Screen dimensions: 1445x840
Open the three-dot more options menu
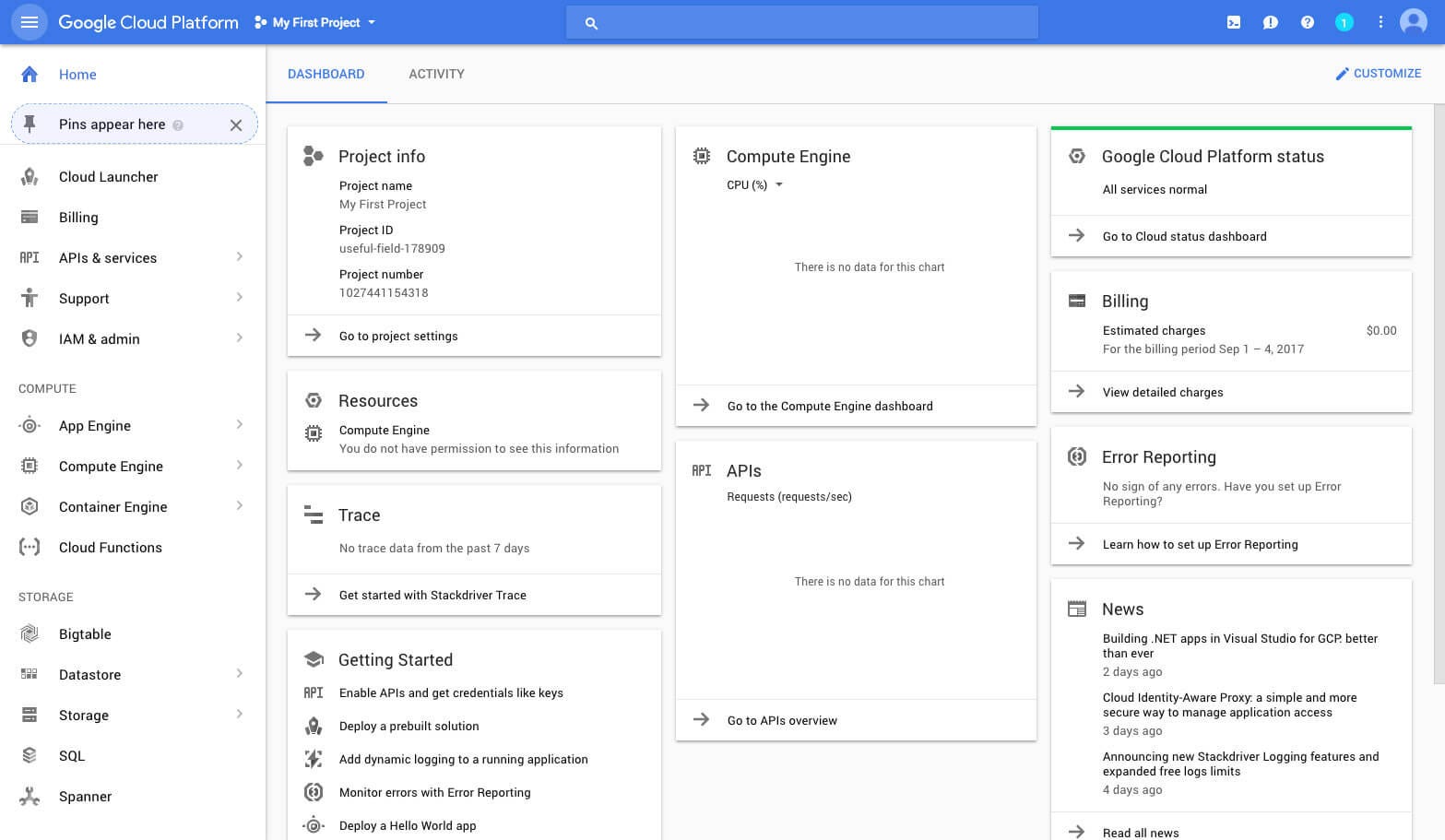click(x=1380, y=22)
